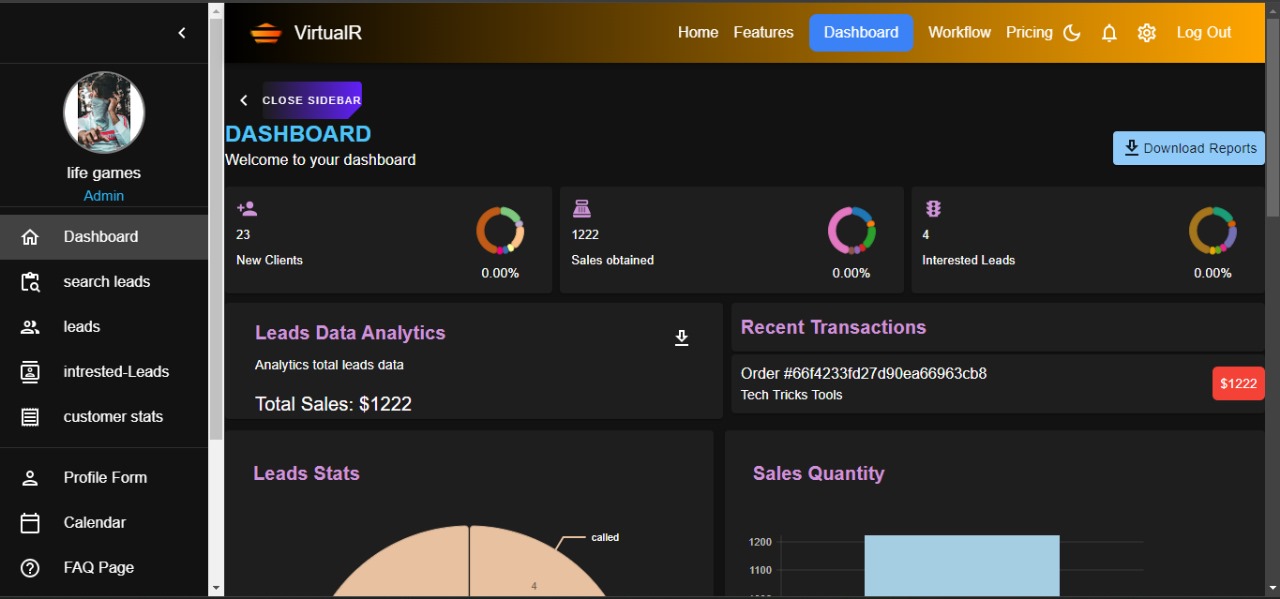Click New Clients progress ring
The width and height of the screenshot is (1280, 599).
[500, 230]
